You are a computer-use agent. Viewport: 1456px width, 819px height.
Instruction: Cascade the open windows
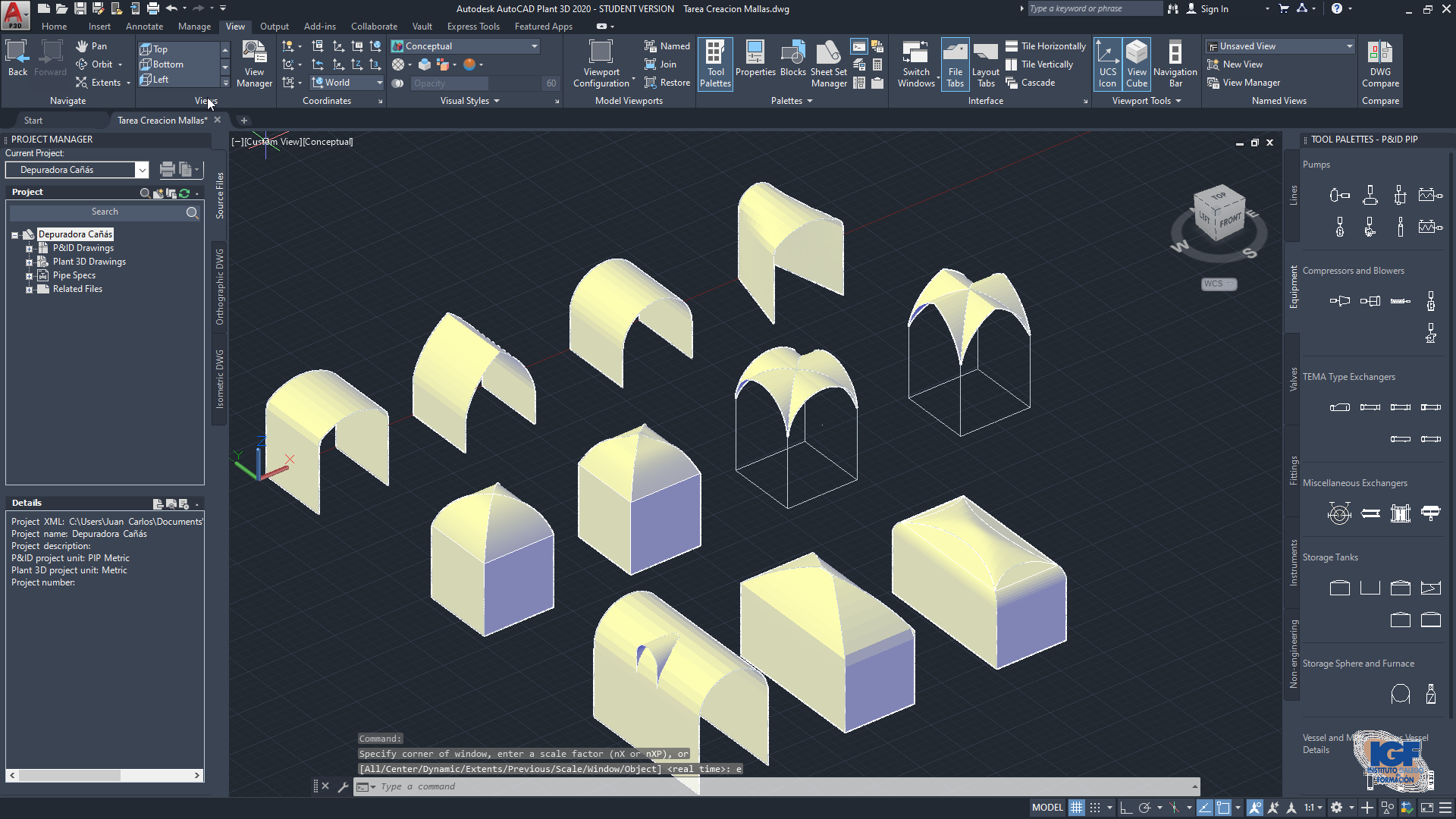tap(1030, 83)
